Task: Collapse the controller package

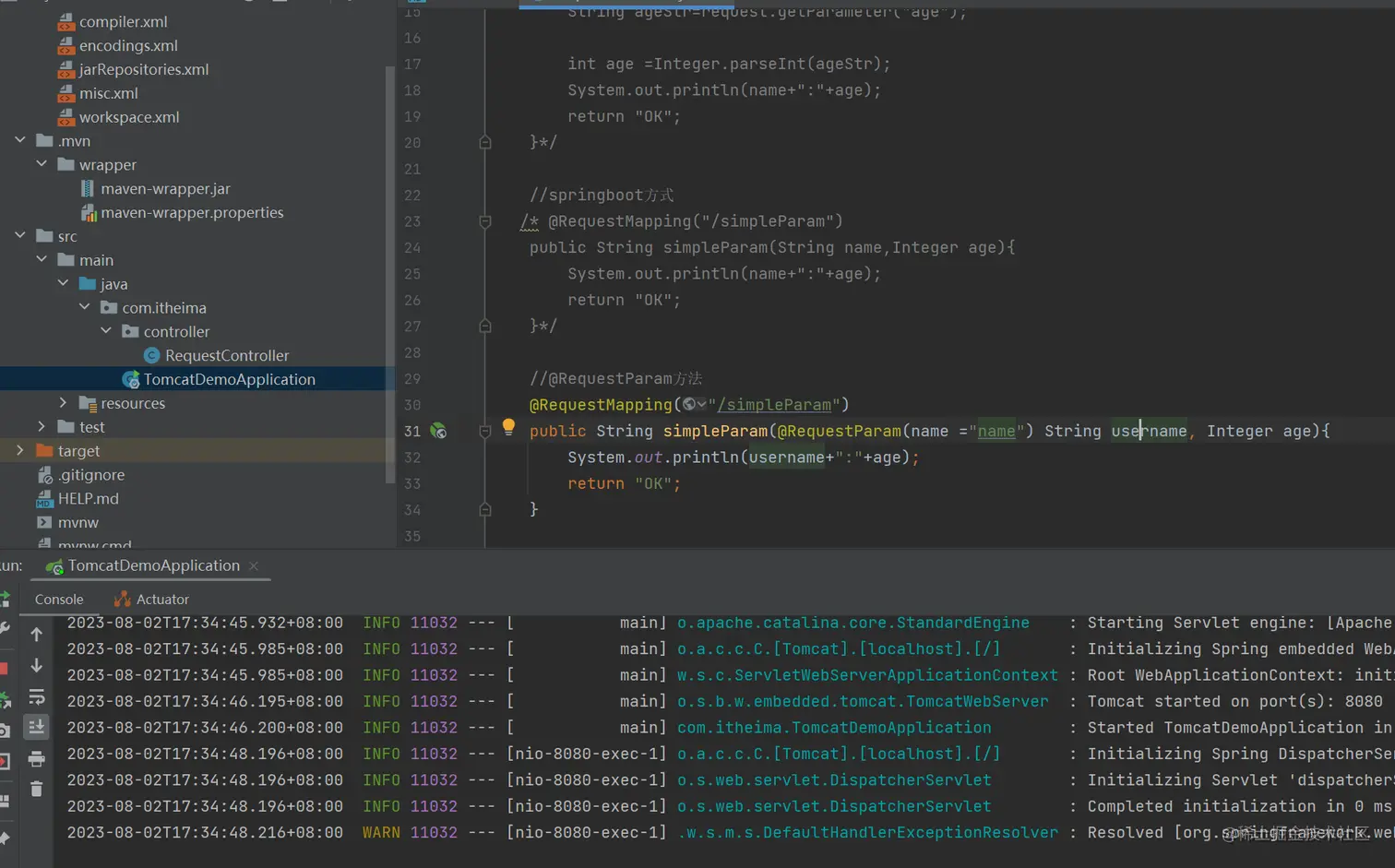Action: click(106, 331)
